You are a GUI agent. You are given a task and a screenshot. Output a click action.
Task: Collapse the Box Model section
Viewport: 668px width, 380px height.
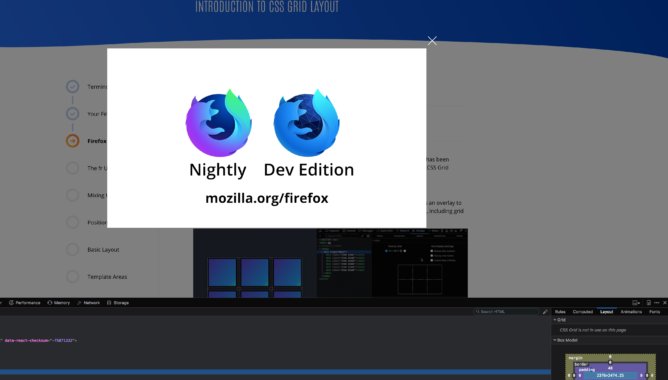(x=565, y=340)
